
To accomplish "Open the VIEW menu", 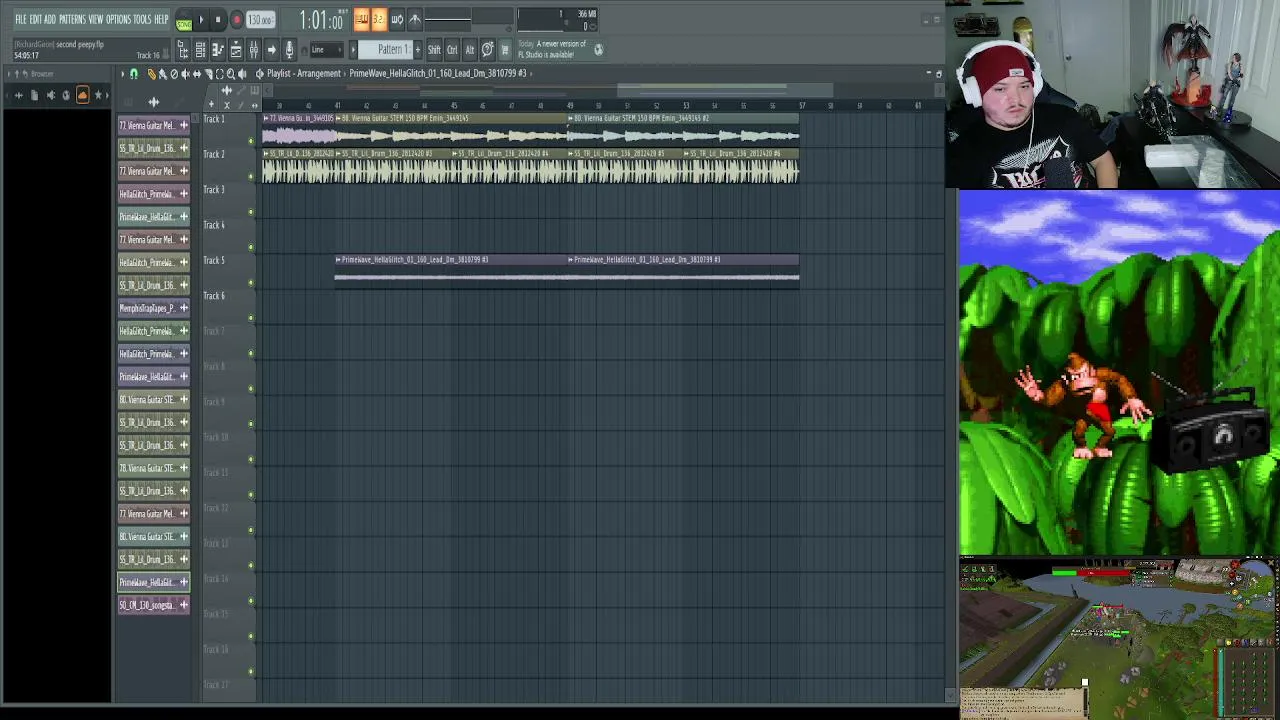I will (96, 19).
